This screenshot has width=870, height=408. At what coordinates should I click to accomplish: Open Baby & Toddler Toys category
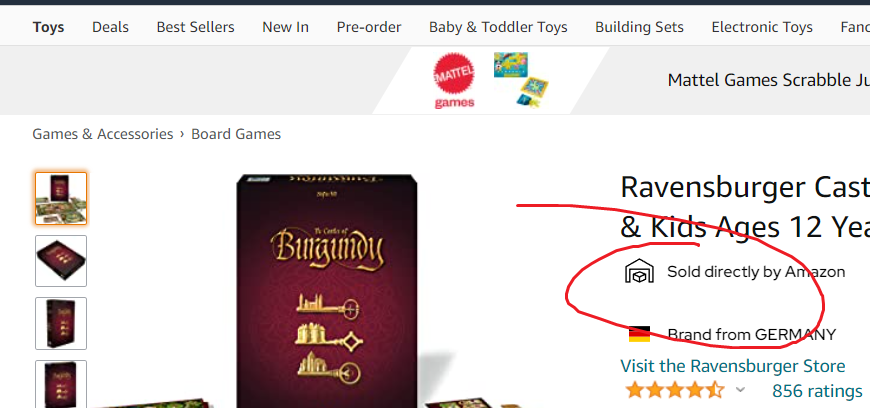tap(498, 27)
